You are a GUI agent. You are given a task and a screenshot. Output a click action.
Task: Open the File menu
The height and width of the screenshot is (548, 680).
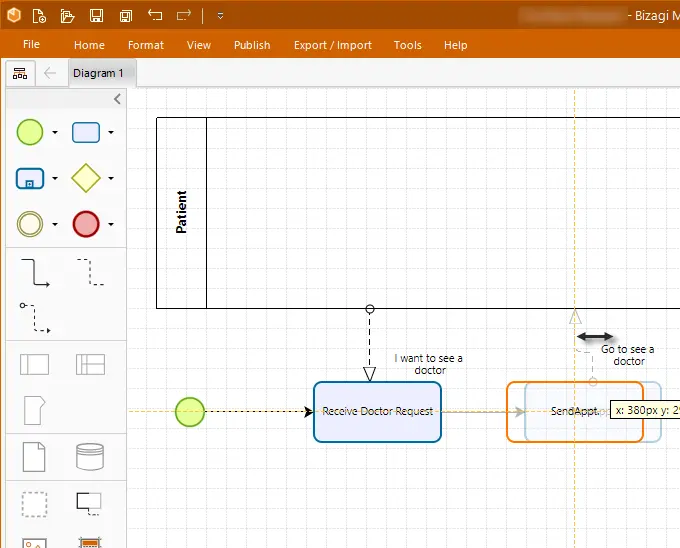[31, 44]
